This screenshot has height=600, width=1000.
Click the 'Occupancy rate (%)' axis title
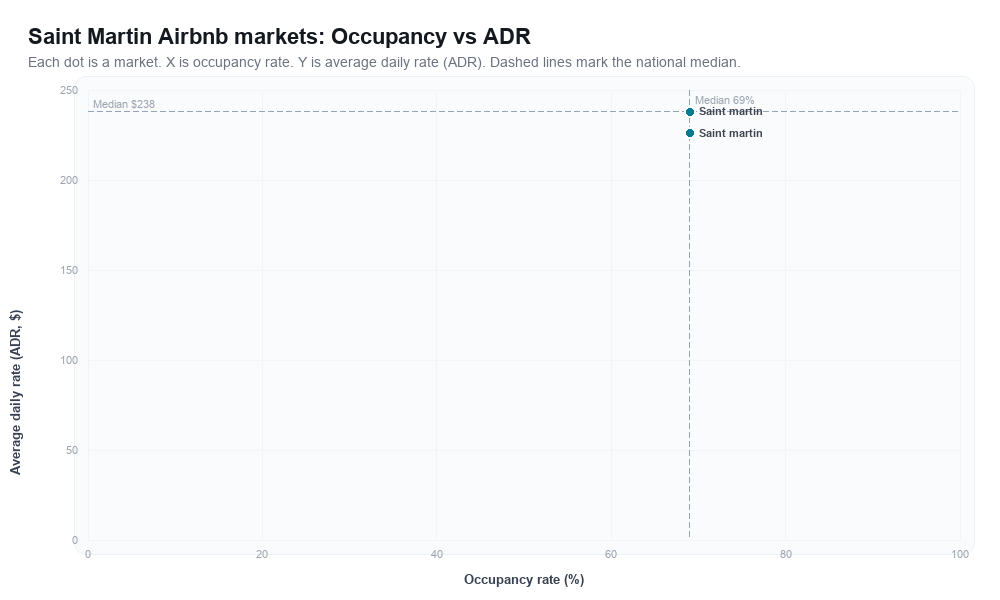point(524,580)
